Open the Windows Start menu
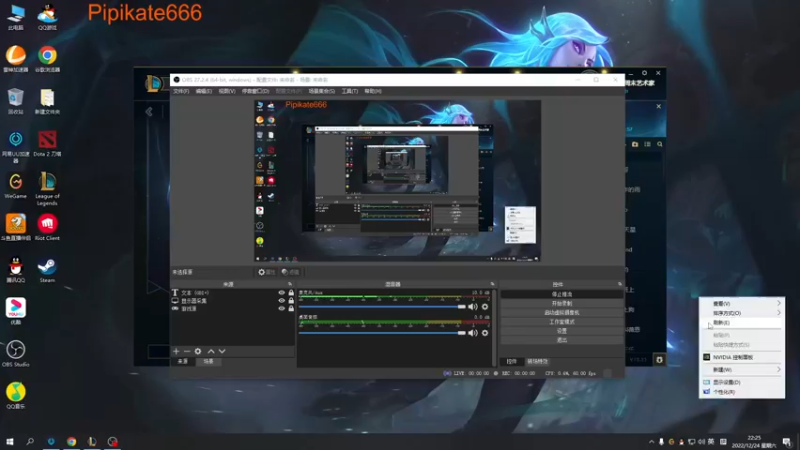 click(10, 441)
